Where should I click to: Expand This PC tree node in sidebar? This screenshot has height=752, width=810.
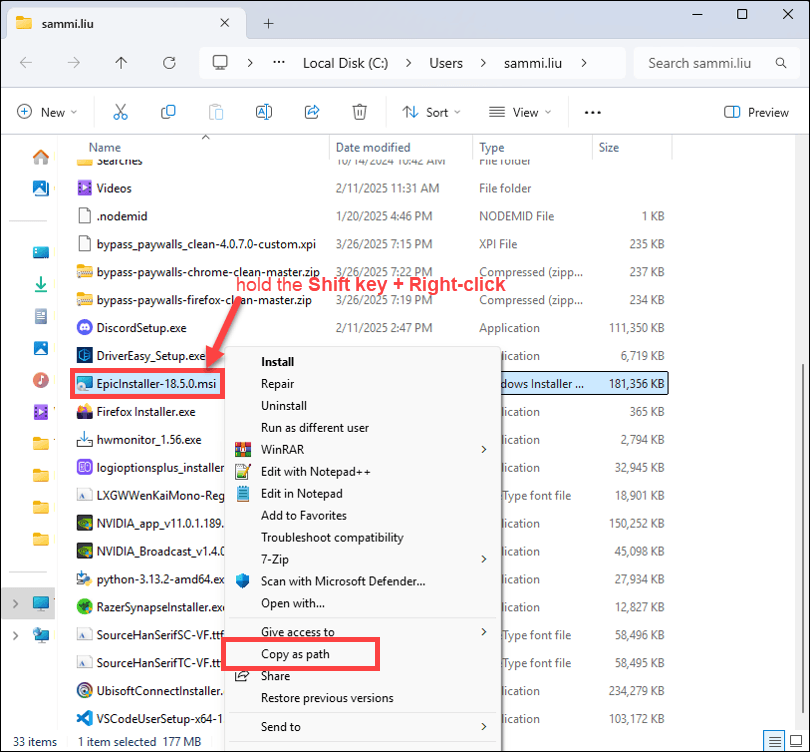pos(15,603)
